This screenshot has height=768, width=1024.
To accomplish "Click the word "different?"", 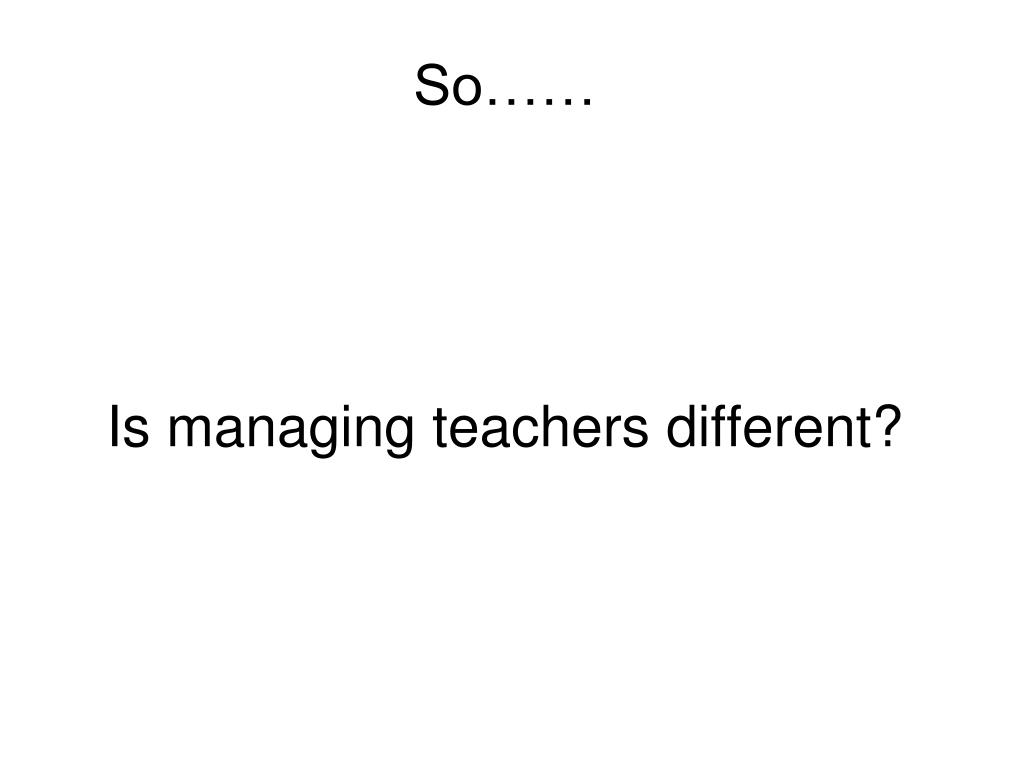I will (784, 426).
